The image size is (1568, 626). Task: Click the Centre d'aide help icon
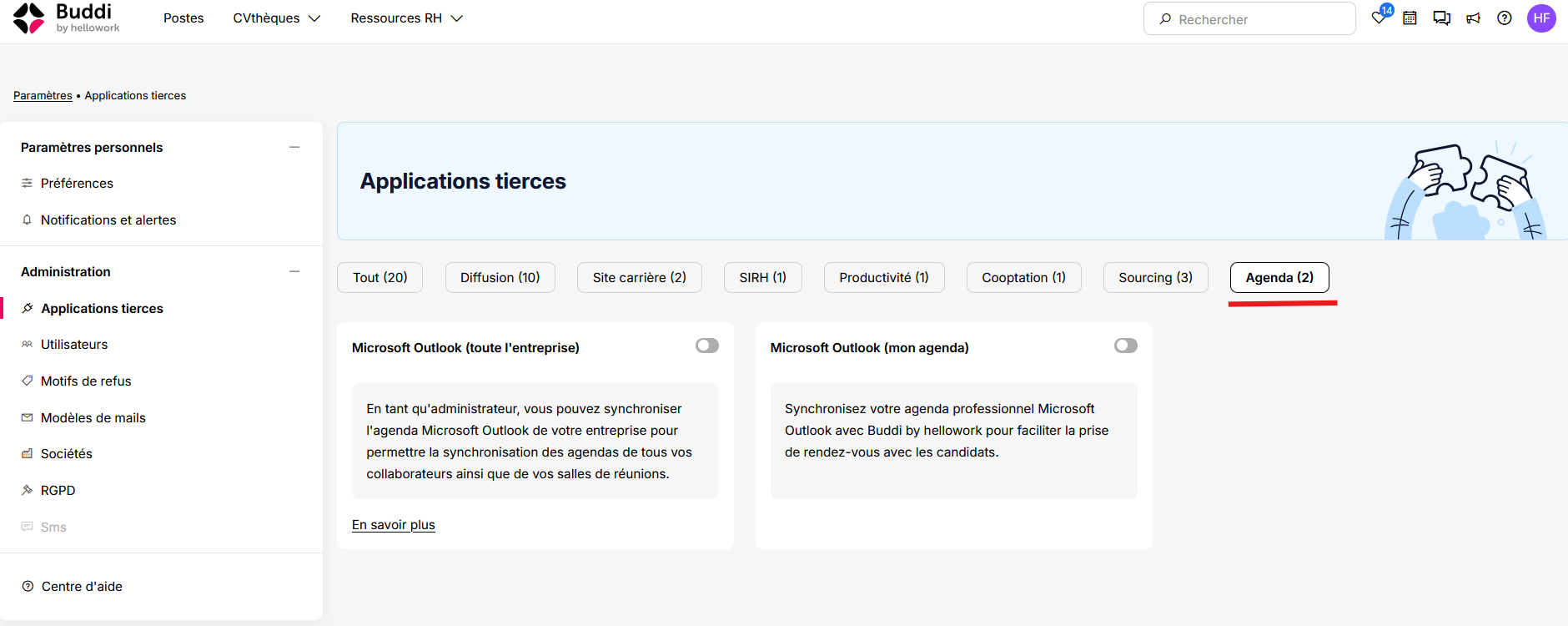28,586
